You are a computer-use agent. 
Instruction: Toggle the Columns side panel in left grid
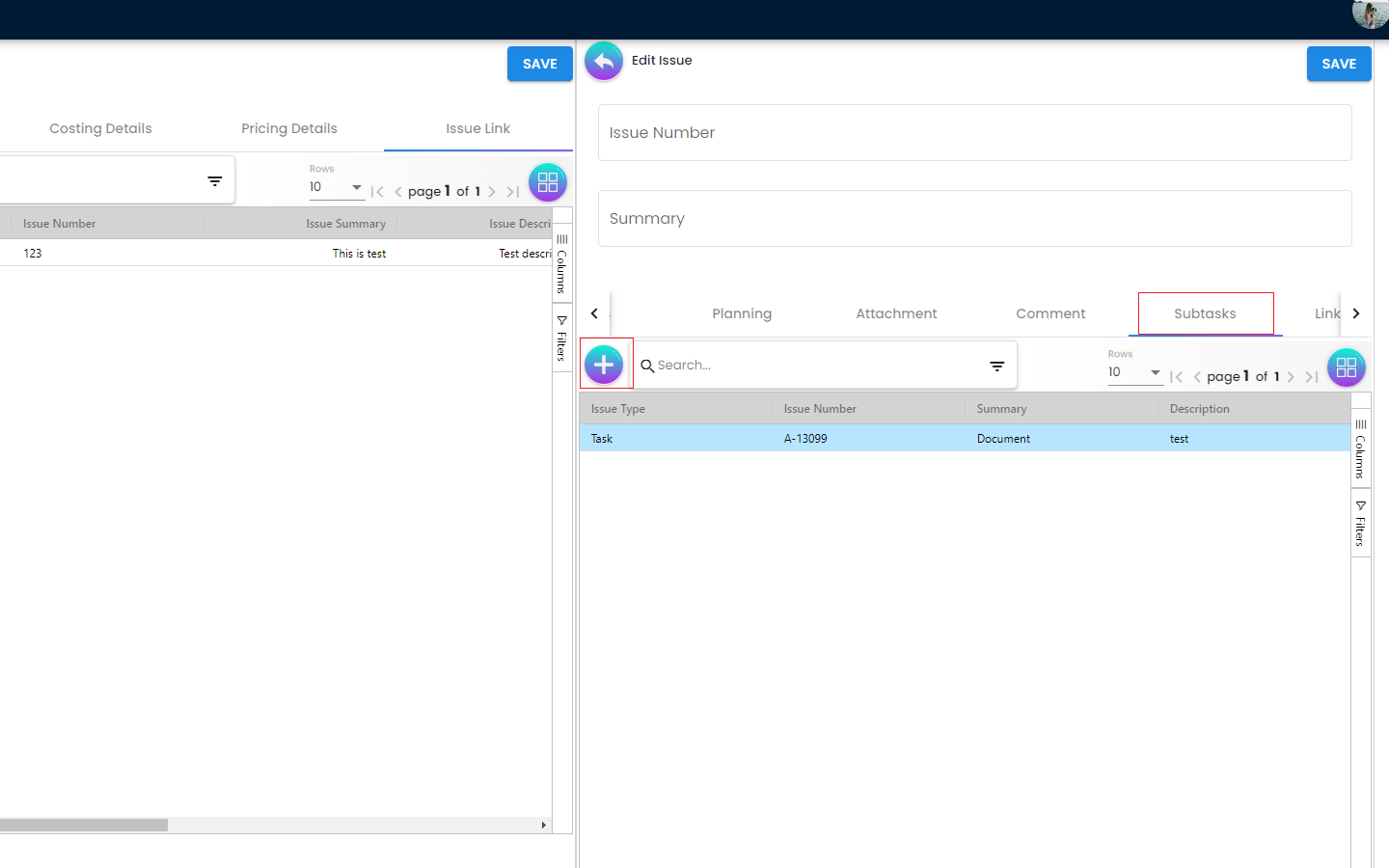point(561,264)
